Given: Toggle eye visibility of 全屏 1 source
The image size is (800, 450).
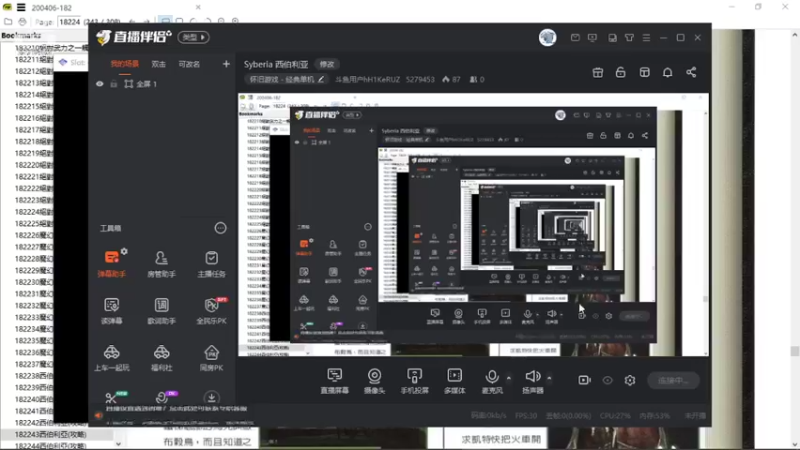Looking at the screenshot, I should (99, 84).
